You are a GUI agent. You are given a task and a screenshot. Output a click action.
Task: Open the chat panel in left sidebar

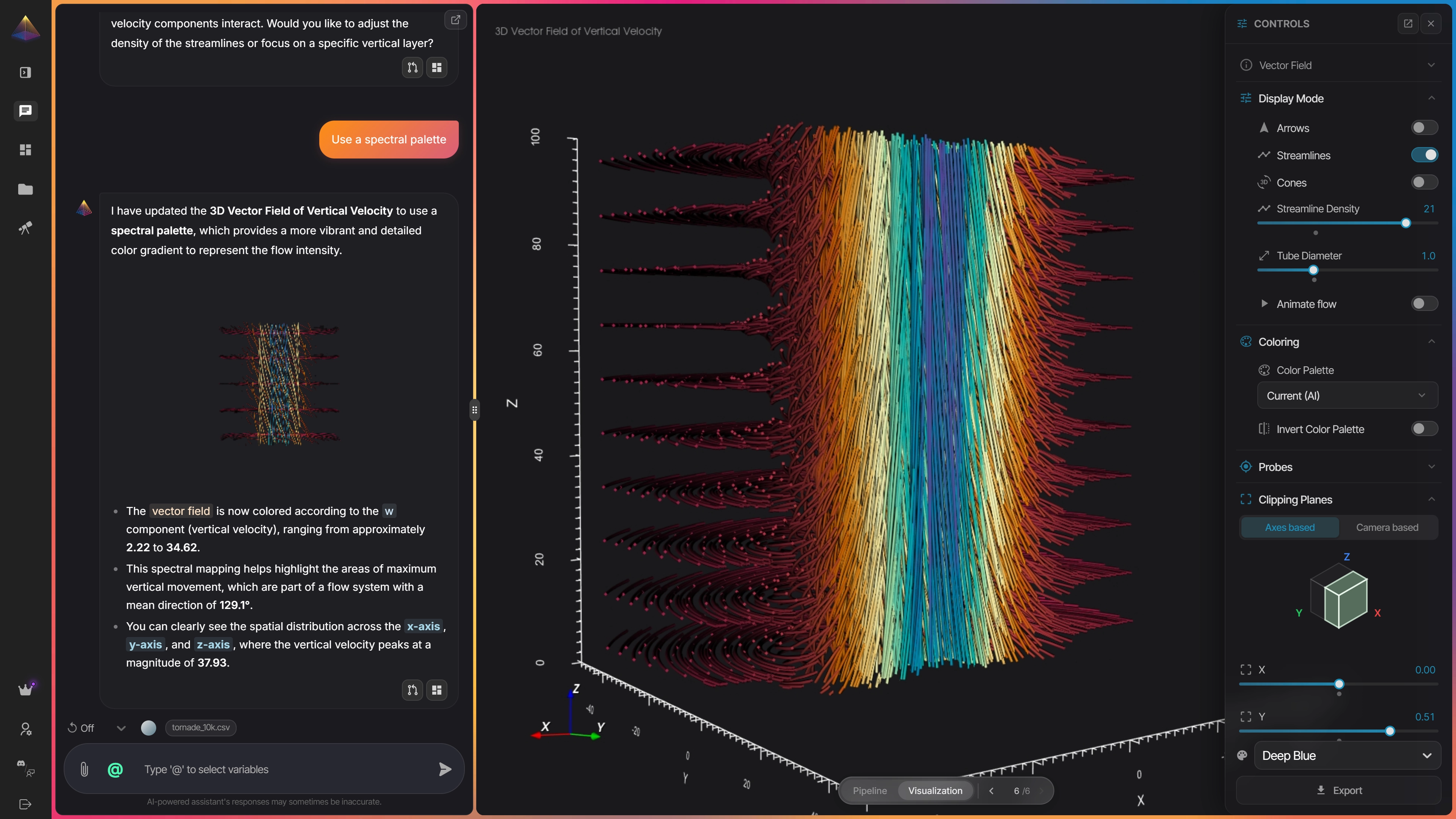click(25, 111)
